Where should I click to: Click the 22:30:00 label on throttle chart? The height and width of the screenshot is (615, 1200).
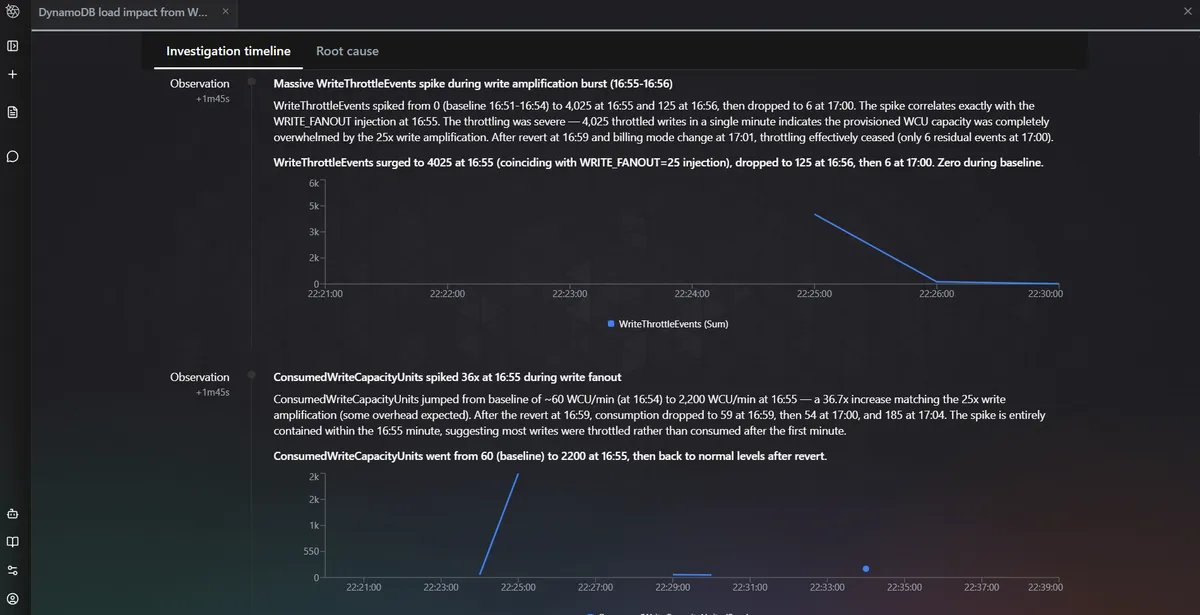point(1044,294)
